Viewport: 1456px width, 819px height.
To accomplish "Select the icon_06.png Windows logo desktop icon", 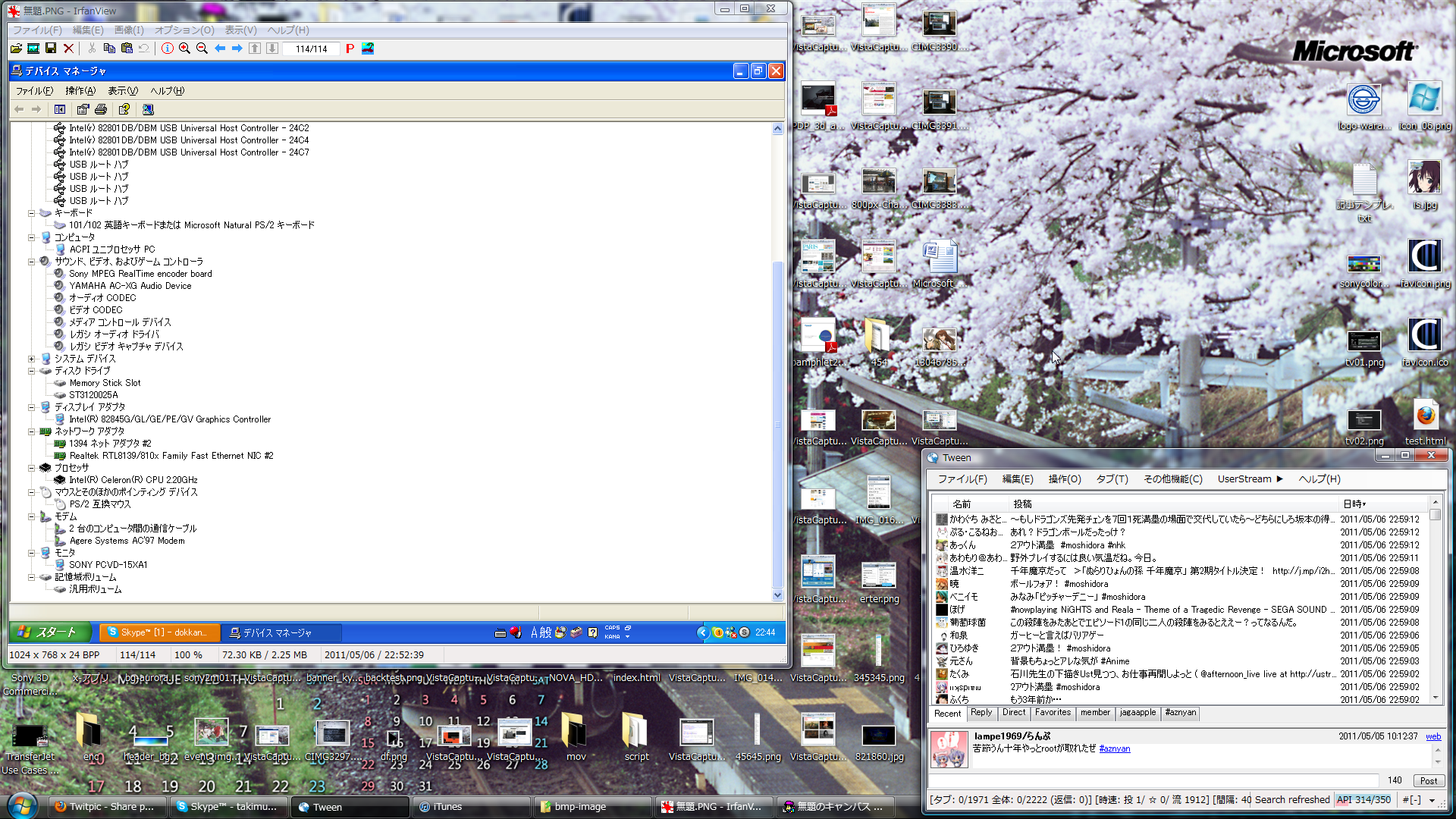I will click(1425, 106).
